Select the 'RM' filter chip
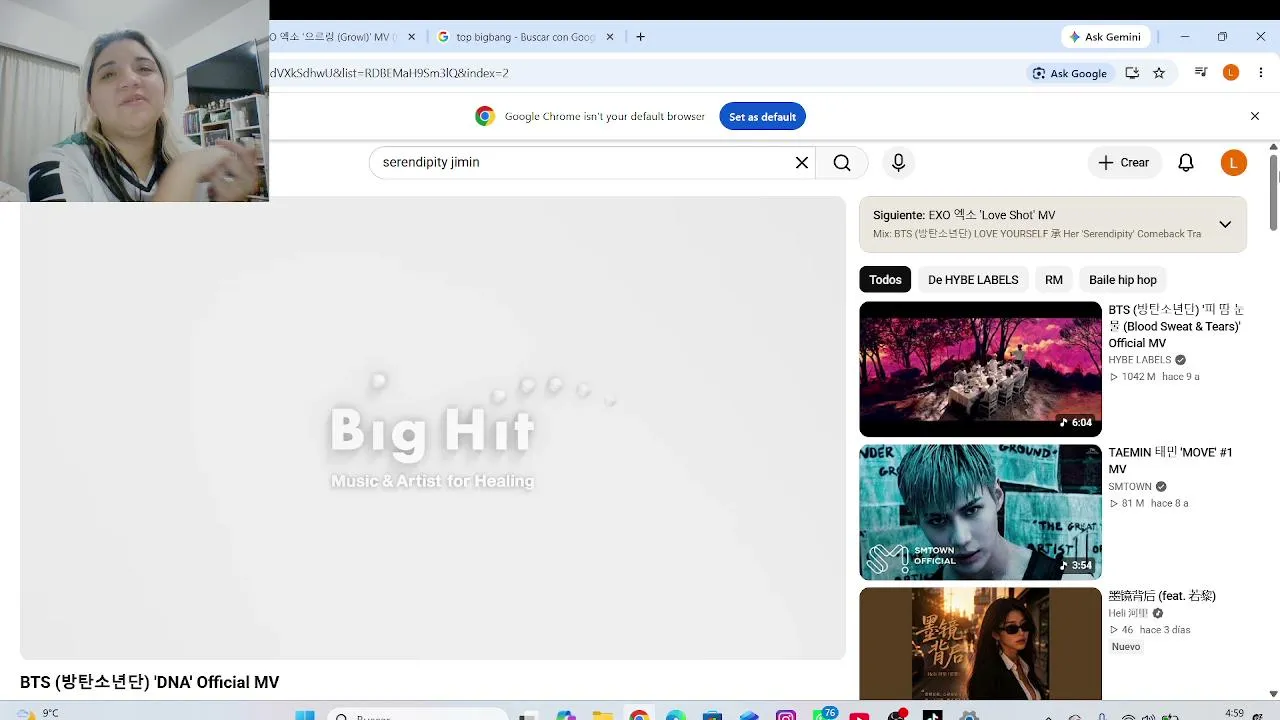Viewport: 1280px width, 720px height. [x=1054, y=280]
